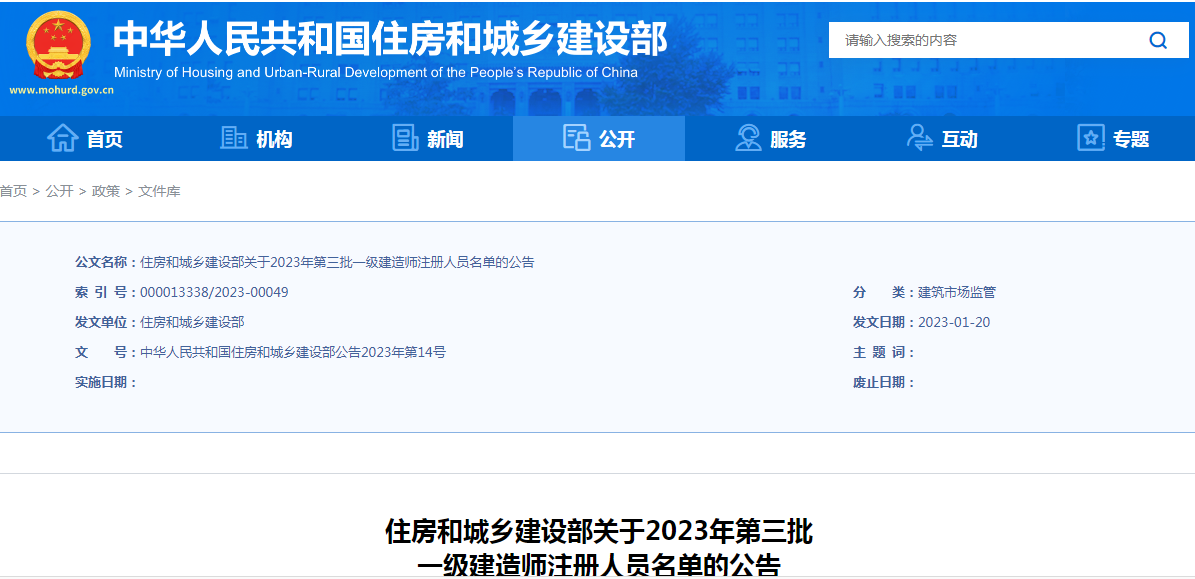Select the 公开 navigation tab
Screen dimensions: 1195x579
[x=599, y=139]
